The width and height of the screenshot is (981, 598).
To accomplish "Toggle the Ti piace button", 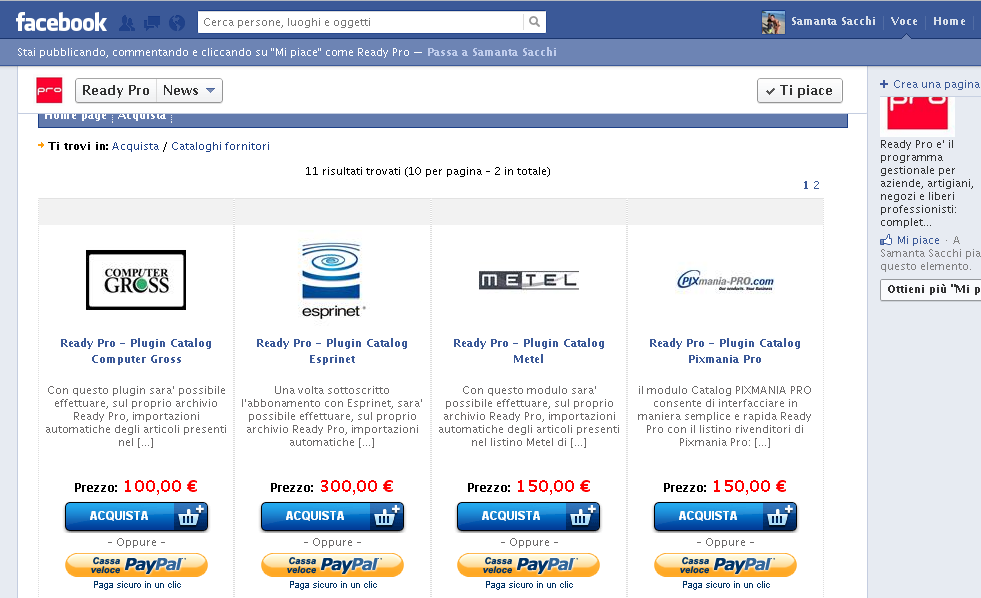I will click(800, 90).
